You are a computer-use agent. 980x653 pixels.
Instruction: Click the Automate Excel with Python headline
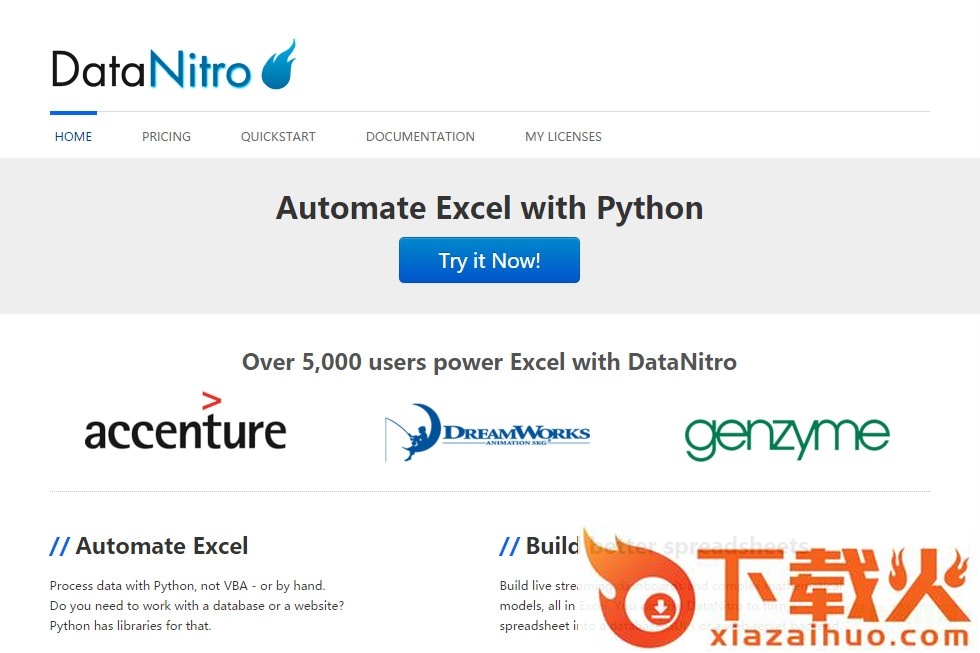point(489,208)
